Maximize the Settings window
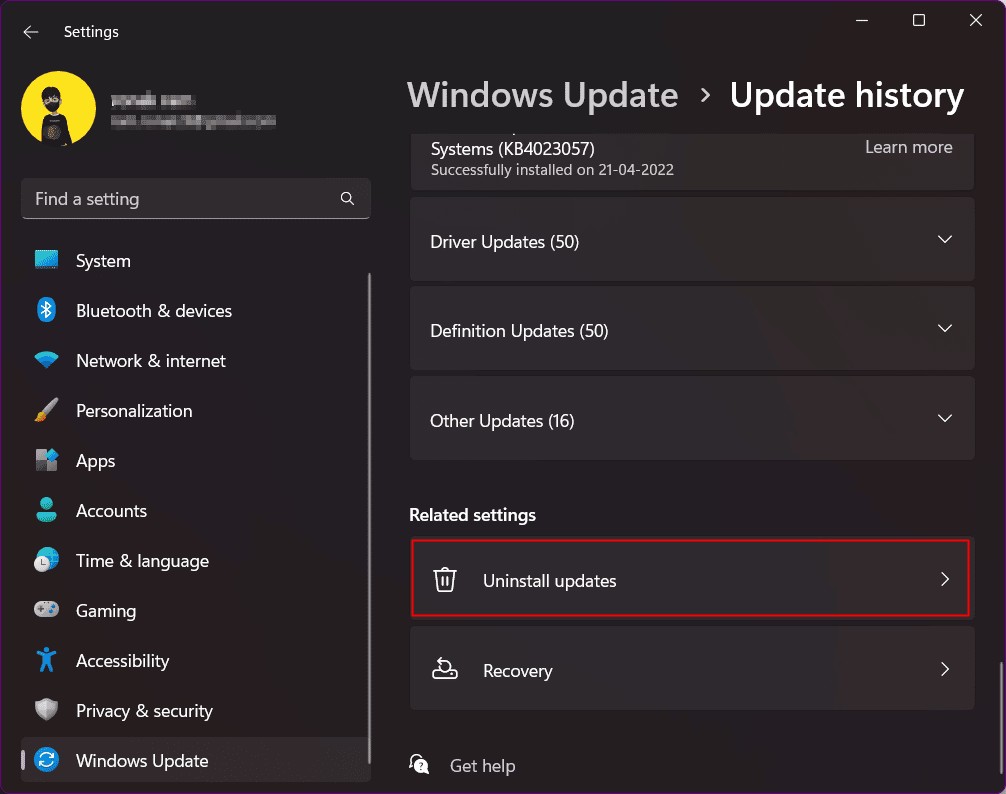Screen dimensions: 1006x794 [x=919, y=21]
